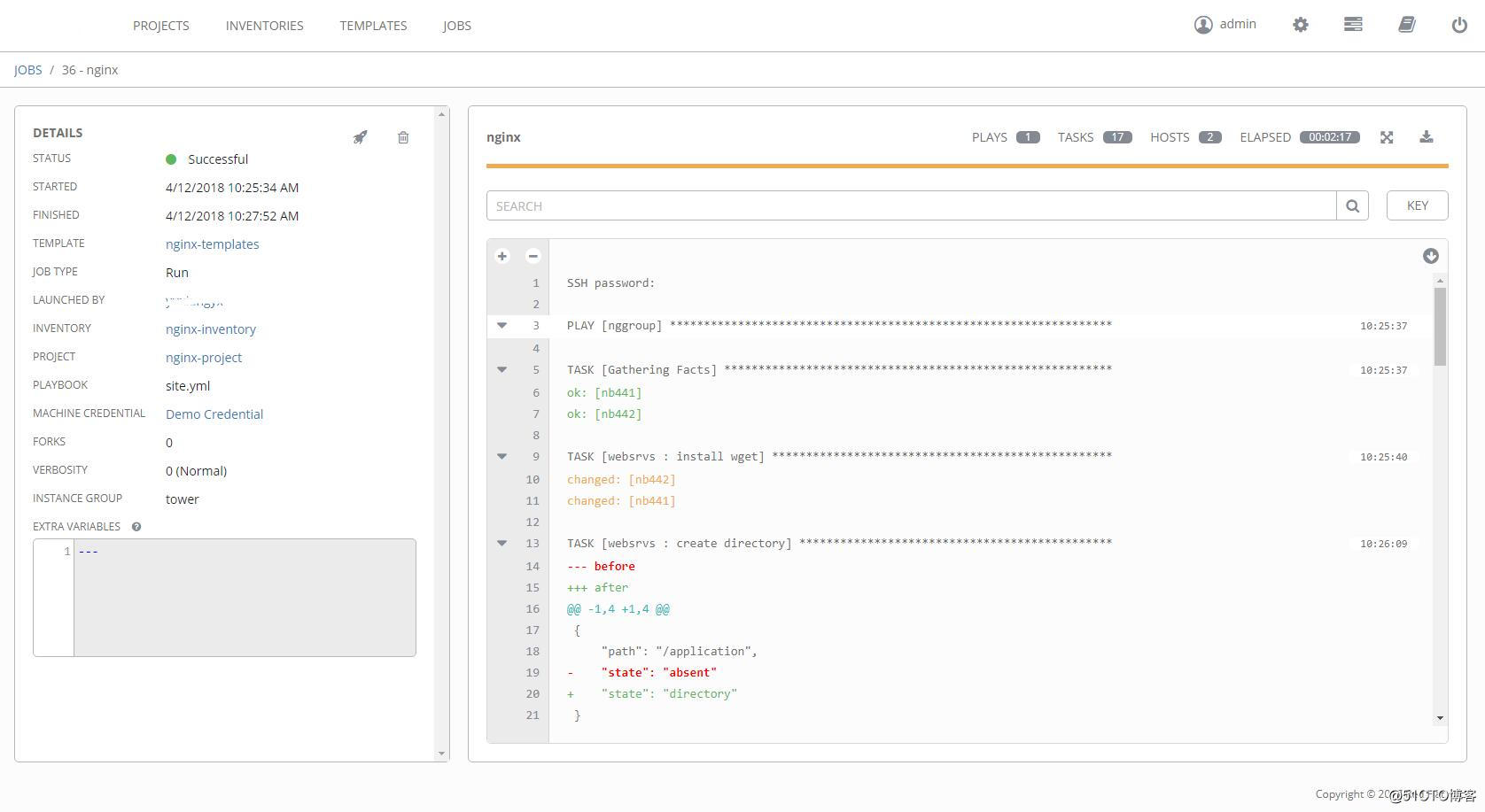Click playbook value site.yml

pyautogui.click(x=188, y=386)
